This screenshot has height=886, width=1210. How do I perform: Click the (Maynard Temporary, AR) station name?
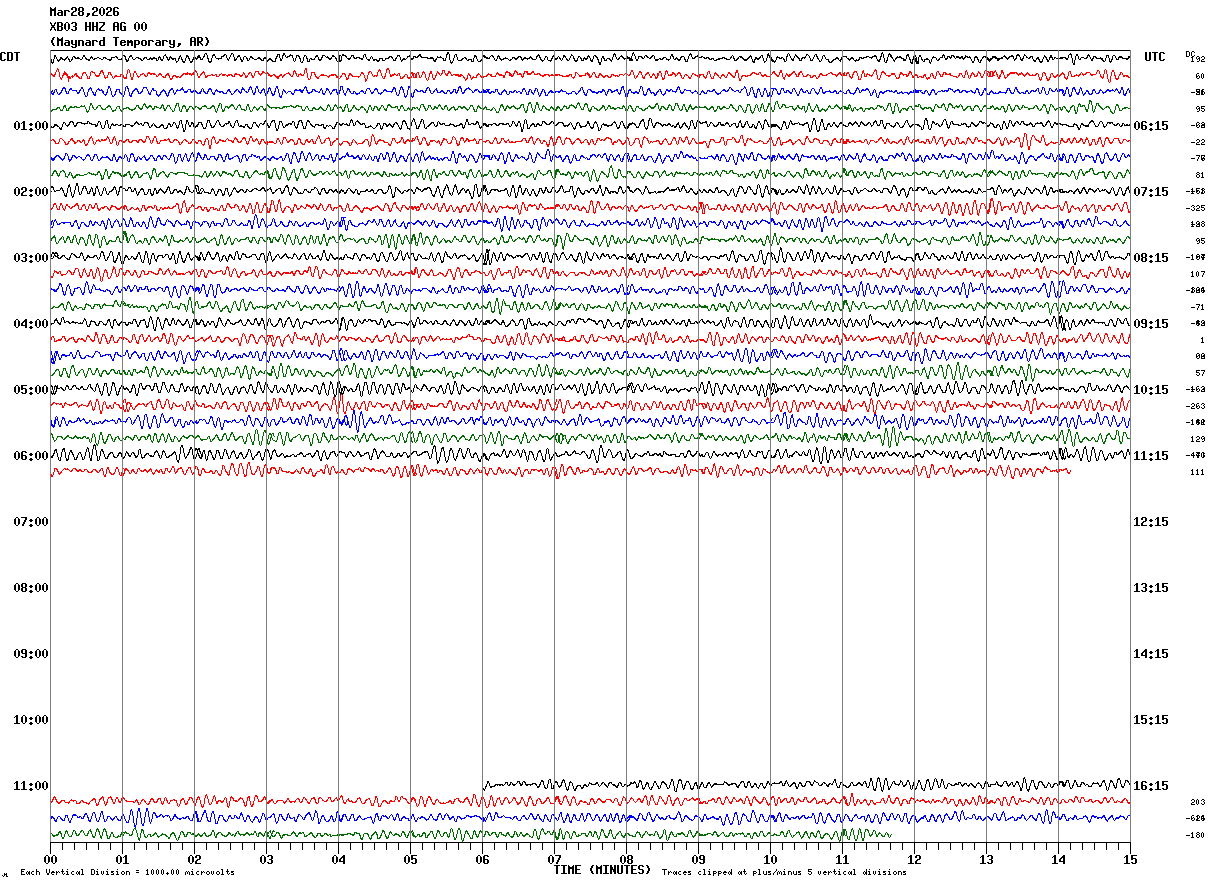[130, 42]
